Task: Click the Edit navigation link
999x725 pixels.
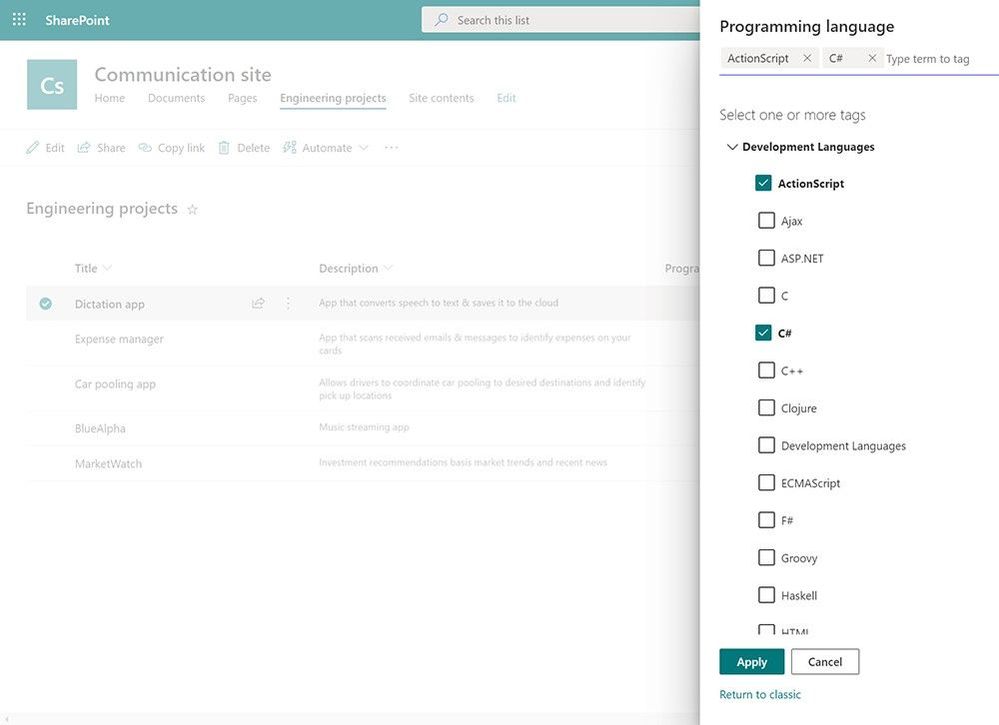Action: click(507, 98)
